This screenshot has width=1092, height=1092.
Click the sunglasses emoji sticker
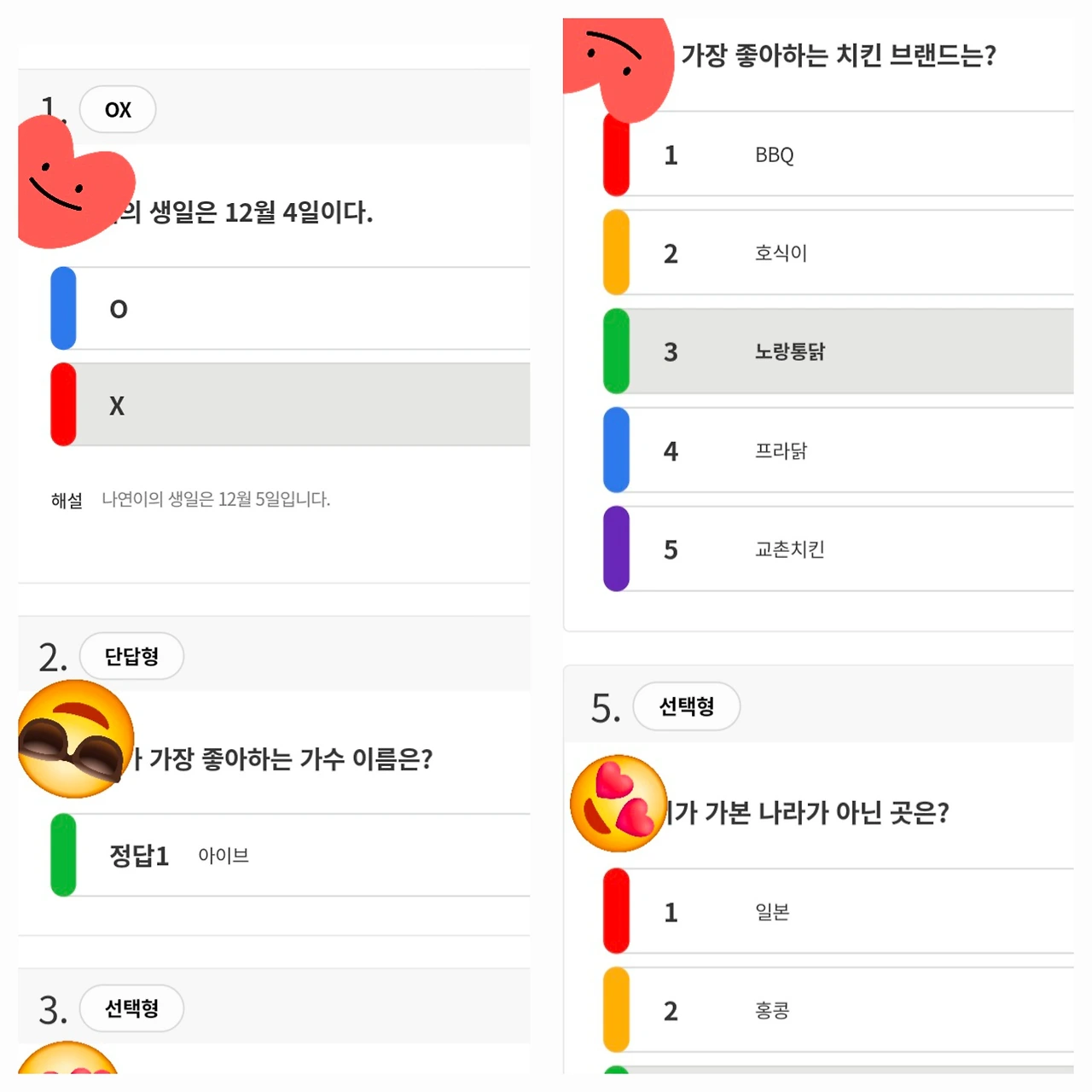[75, 740]
